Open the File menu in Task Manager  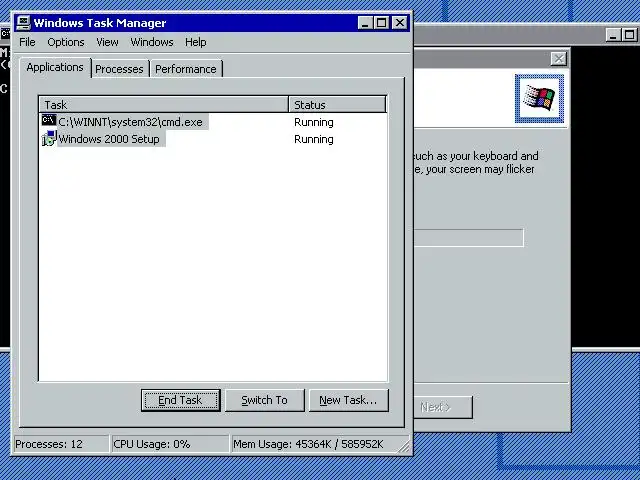[x=27, y=42]
